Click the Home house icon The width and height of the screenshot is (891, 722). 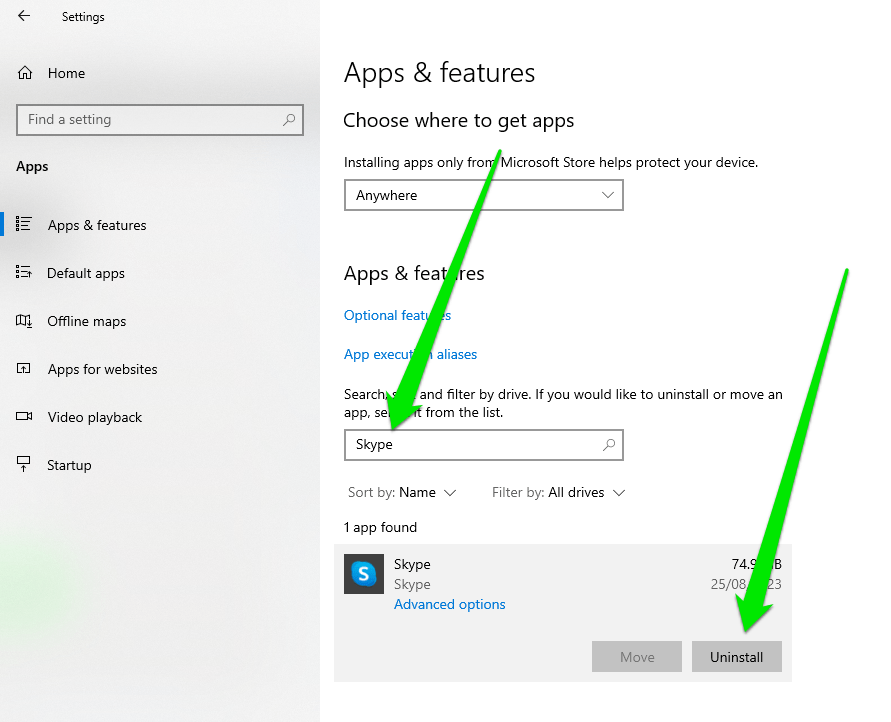[25, 73]
